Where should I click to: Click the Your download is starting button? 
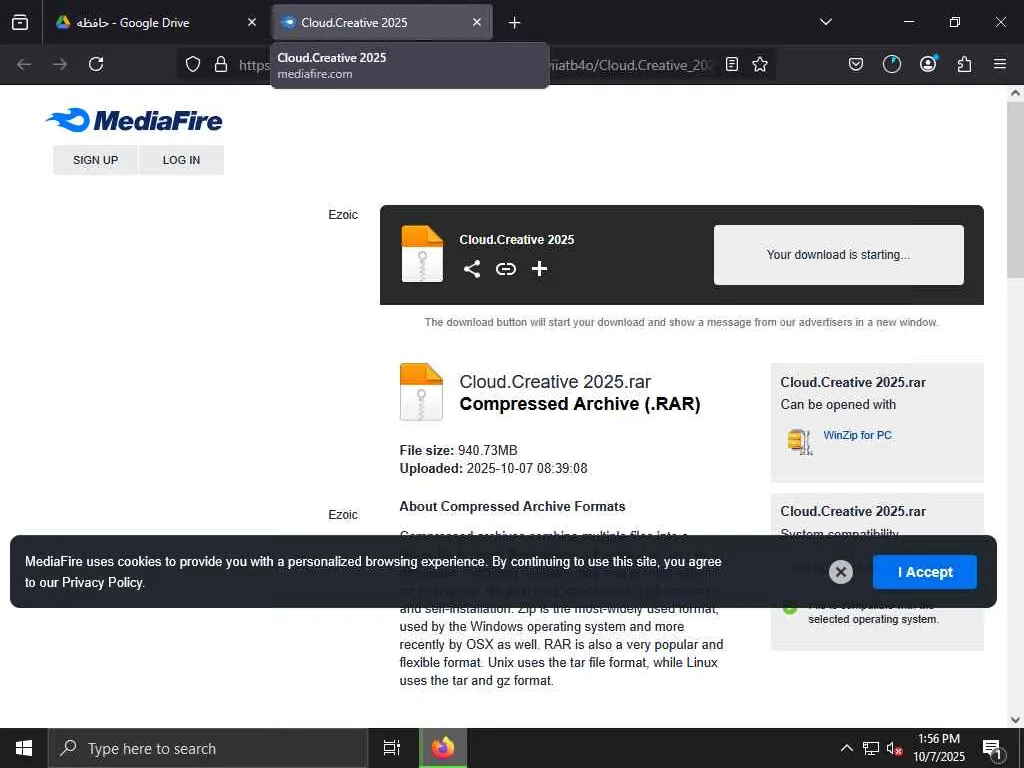pyautogui.click(x=839, y=255)
